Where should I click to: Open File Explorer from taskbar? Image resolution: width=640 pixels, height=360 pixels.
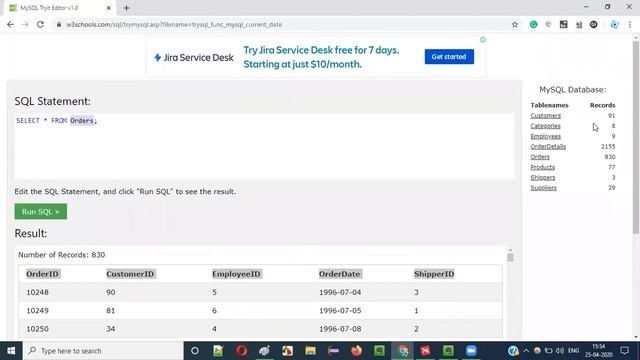310,351
